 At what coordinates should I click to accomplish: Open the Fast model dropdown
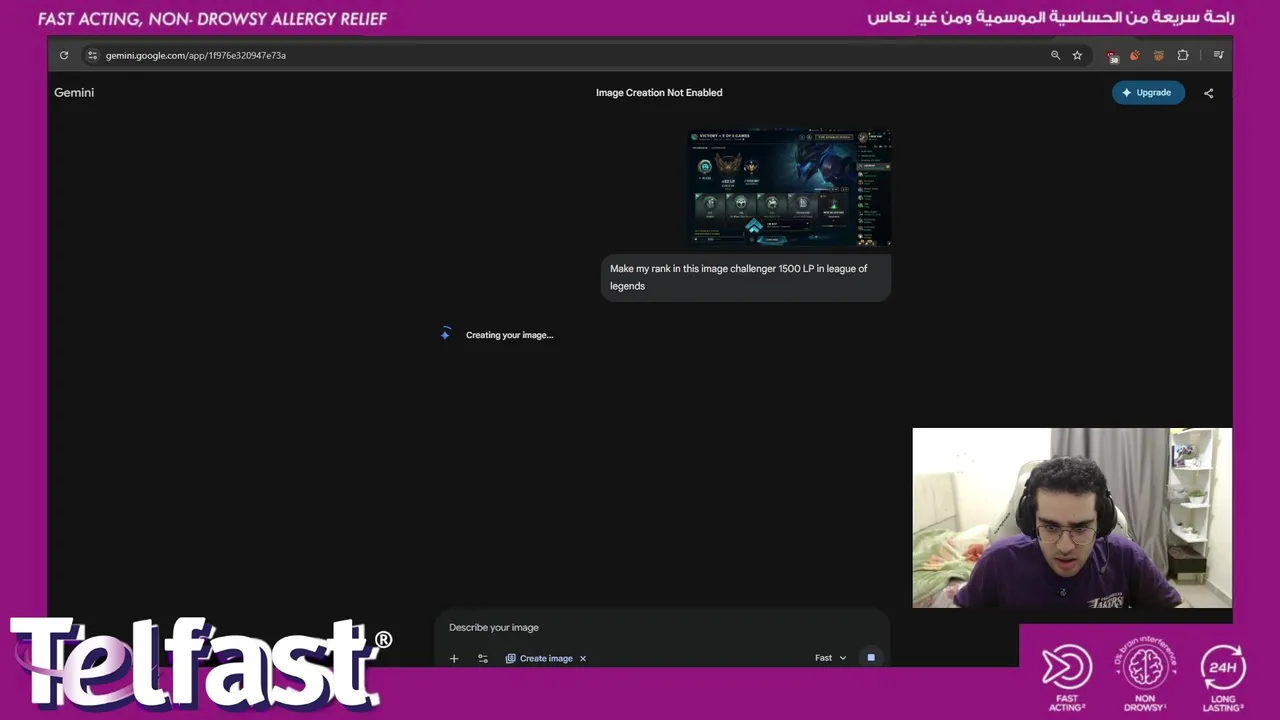coord(830,658)
